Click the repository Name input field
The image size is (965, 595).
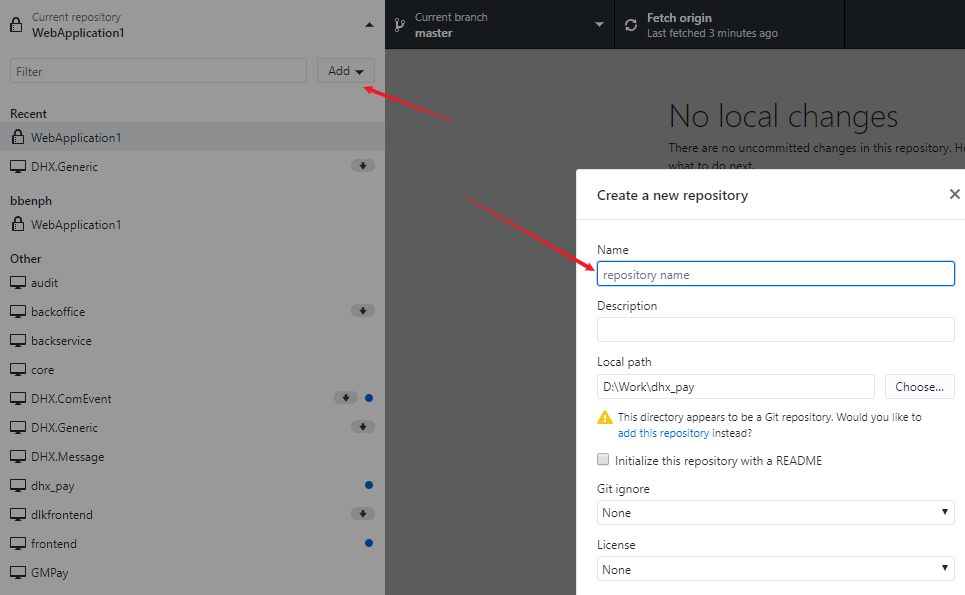tap(775, 274)
